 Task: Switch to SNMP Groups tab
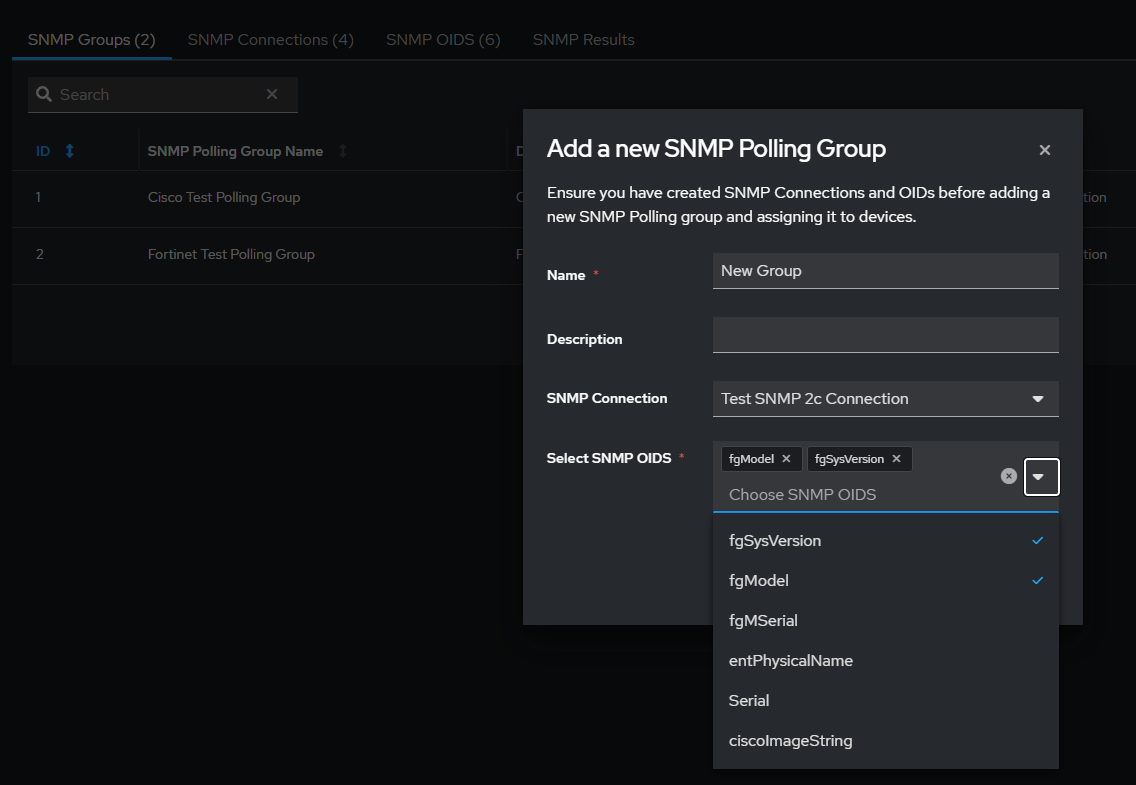(x=91, y=40)
